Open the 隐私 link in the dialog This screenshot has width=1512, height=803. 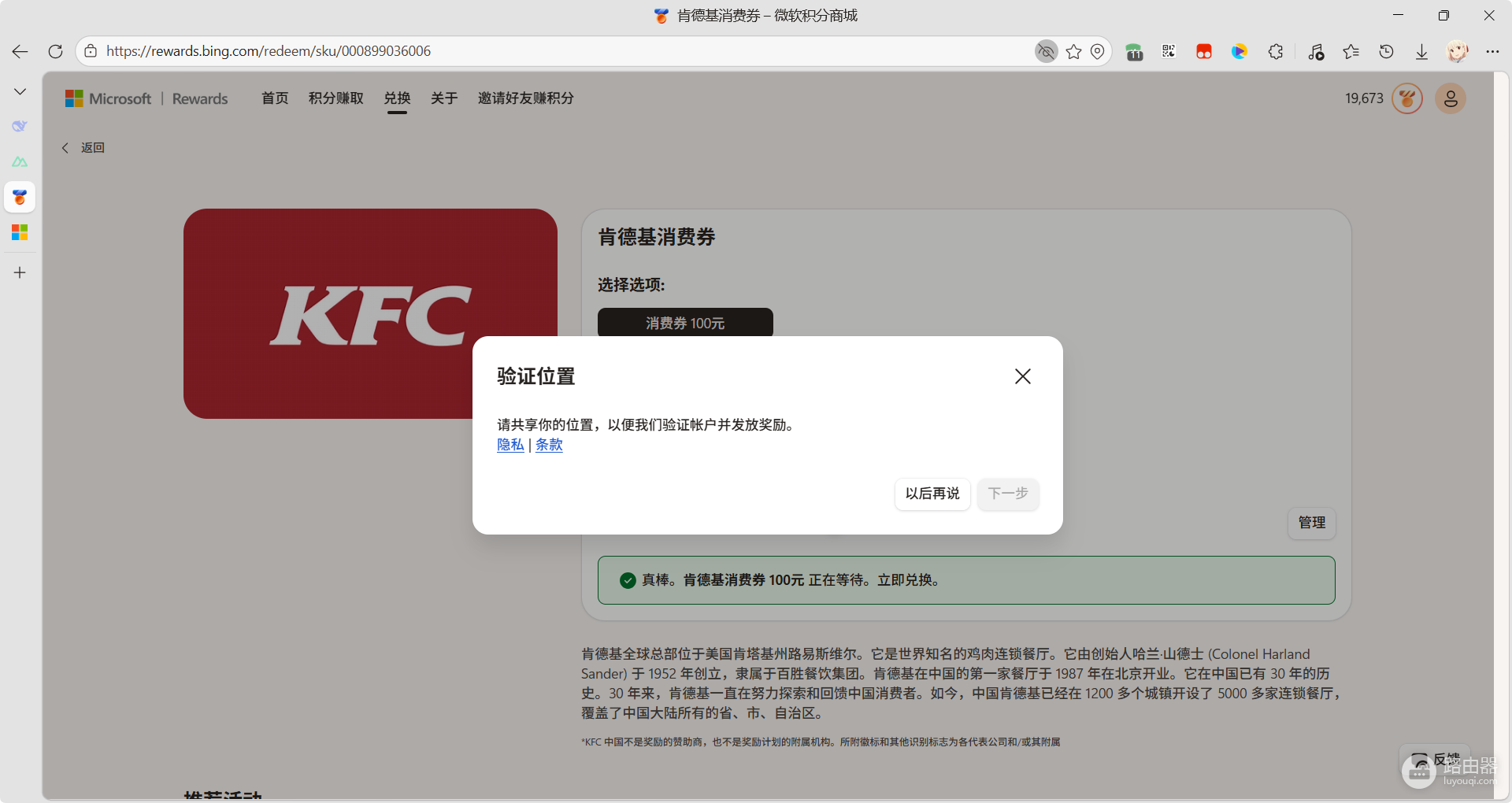pyautogui.click(x=510, y=445)
